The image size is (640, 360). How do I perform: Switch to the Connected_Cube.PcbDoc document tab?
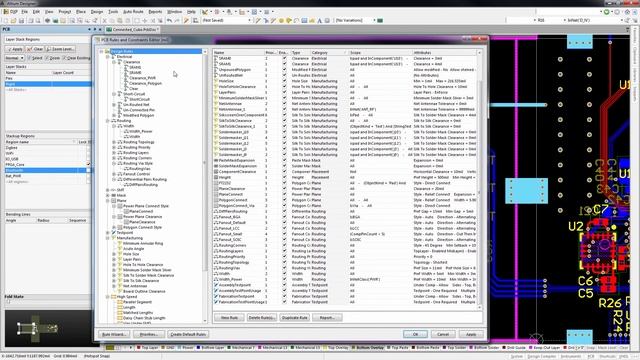[x=132, y=29]
